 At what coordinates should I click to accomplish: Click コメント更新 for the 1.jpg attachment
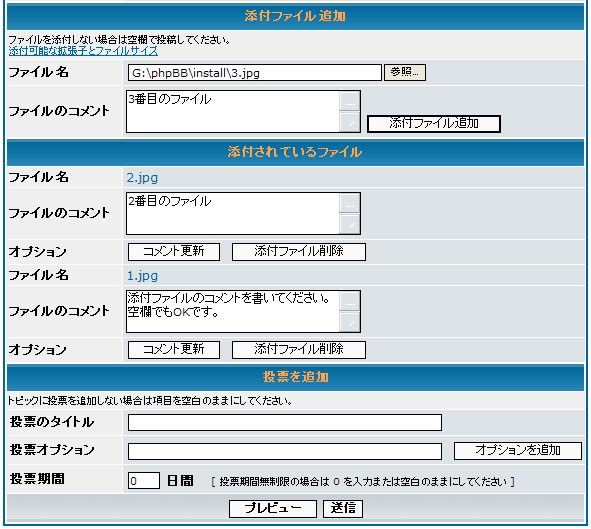pyautogui.click(x=174, y=350)
